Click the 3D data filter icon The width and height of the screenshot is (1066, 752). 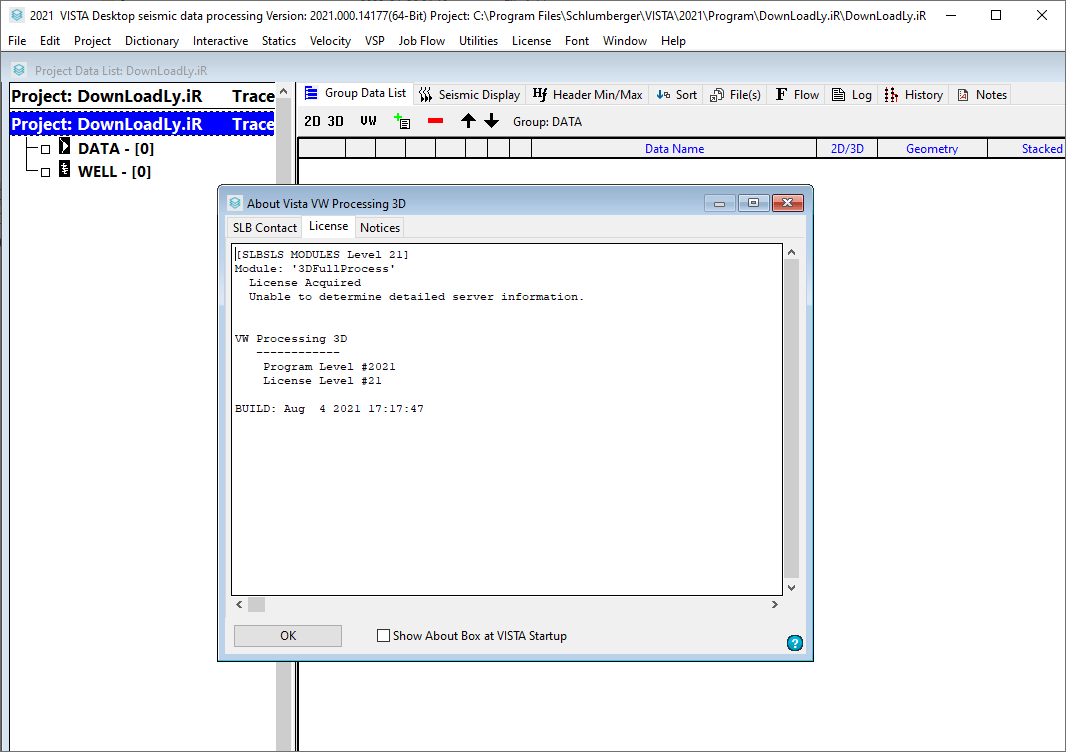(x=335, y=122)
